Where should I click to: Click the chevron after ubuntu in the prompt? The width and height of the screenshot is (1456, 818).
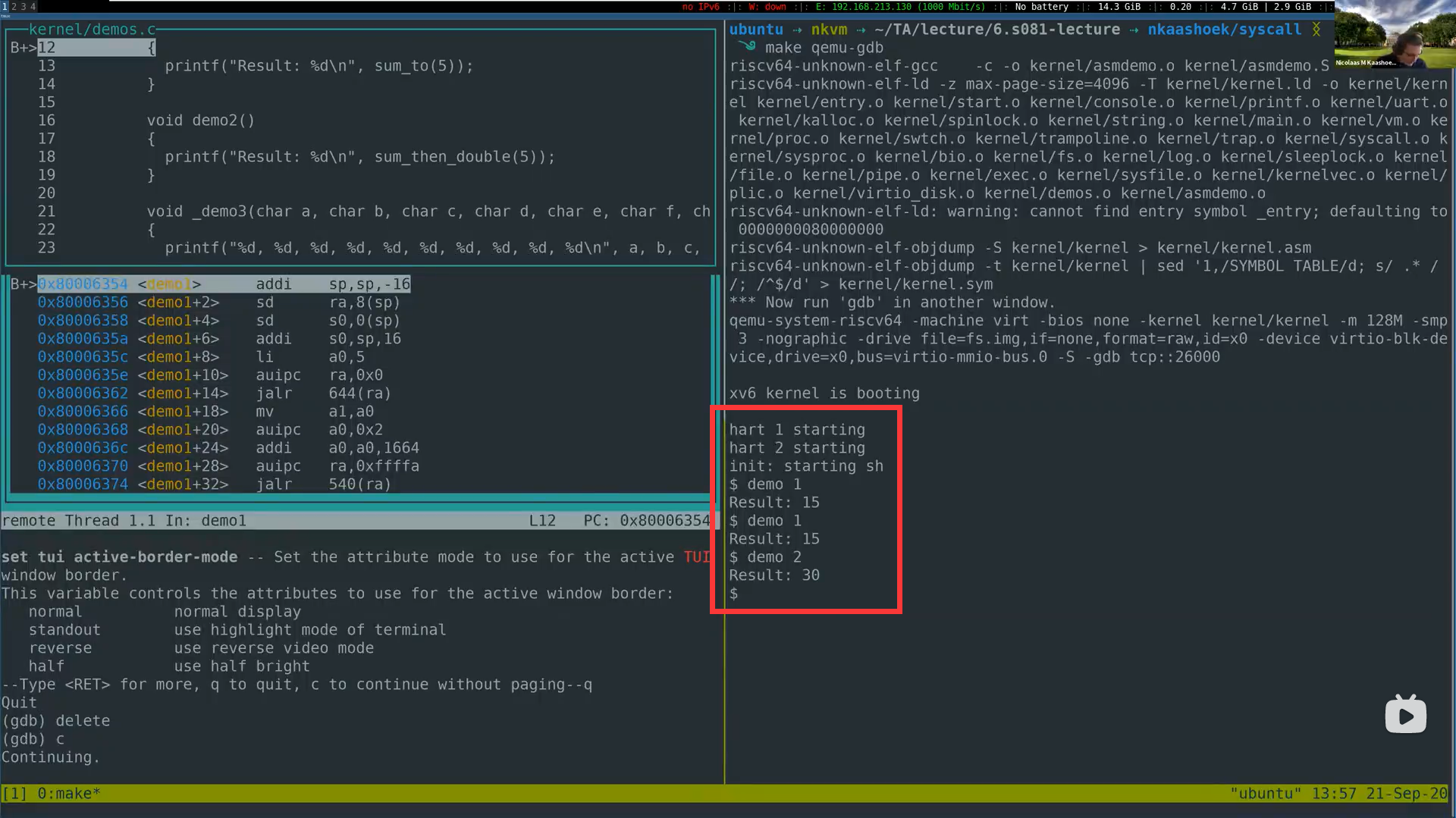pos(796,30)
